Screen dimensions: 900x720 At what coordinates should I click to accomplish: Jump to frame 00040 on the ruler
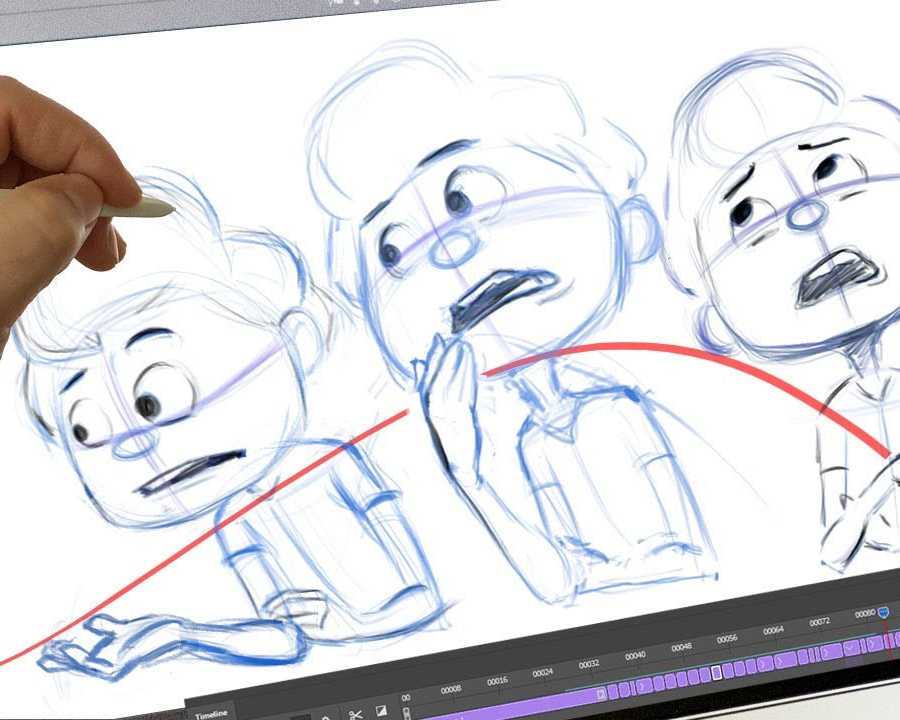click(635, 656)
